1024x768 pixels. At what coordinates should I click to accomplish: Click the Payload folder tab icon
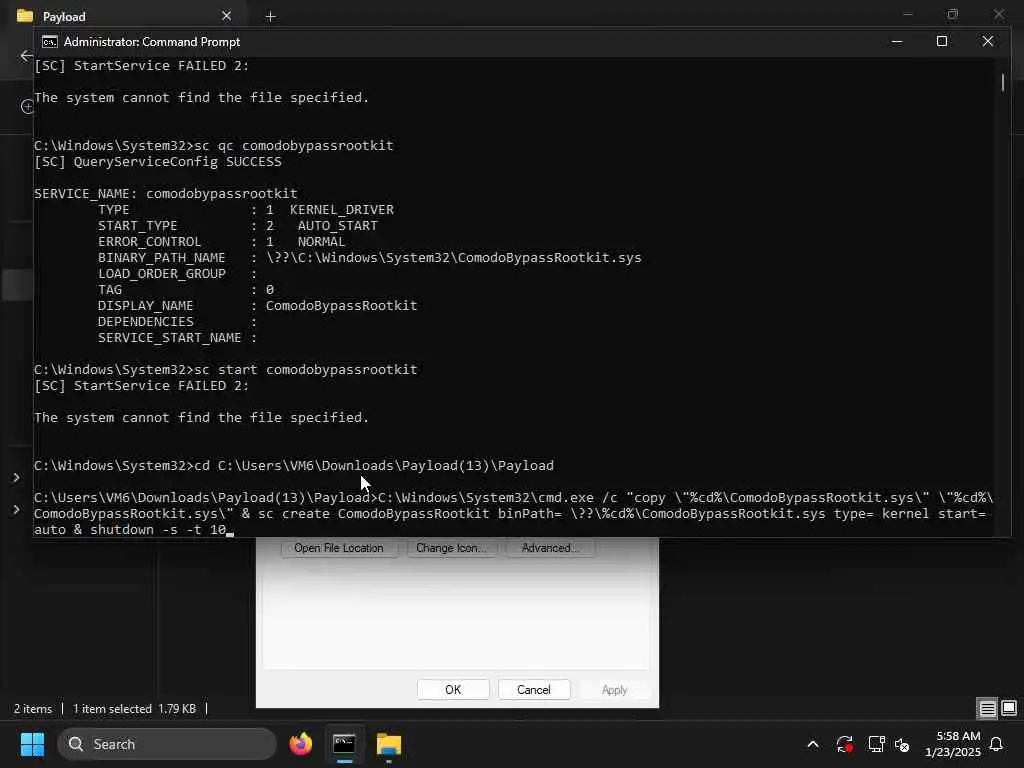pyautogui.click(x=25, y=16)
